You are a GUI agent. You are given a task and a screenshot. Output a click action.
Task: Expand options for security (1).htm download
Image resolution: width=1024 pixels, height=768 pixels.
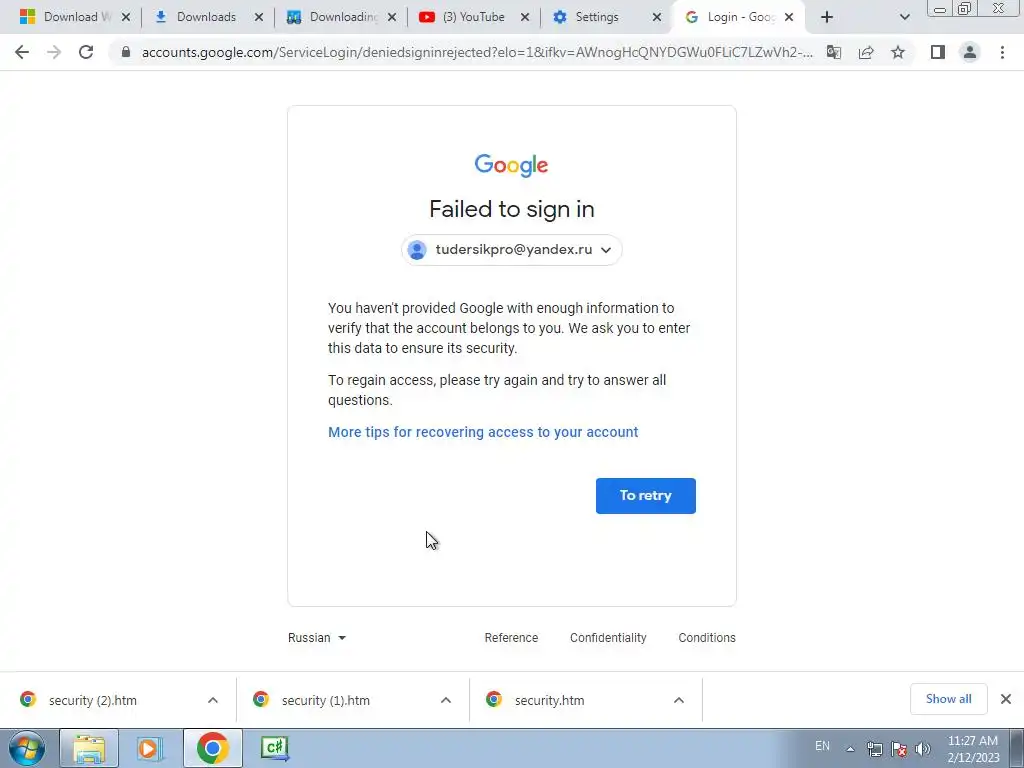click(x=446, y=700)
